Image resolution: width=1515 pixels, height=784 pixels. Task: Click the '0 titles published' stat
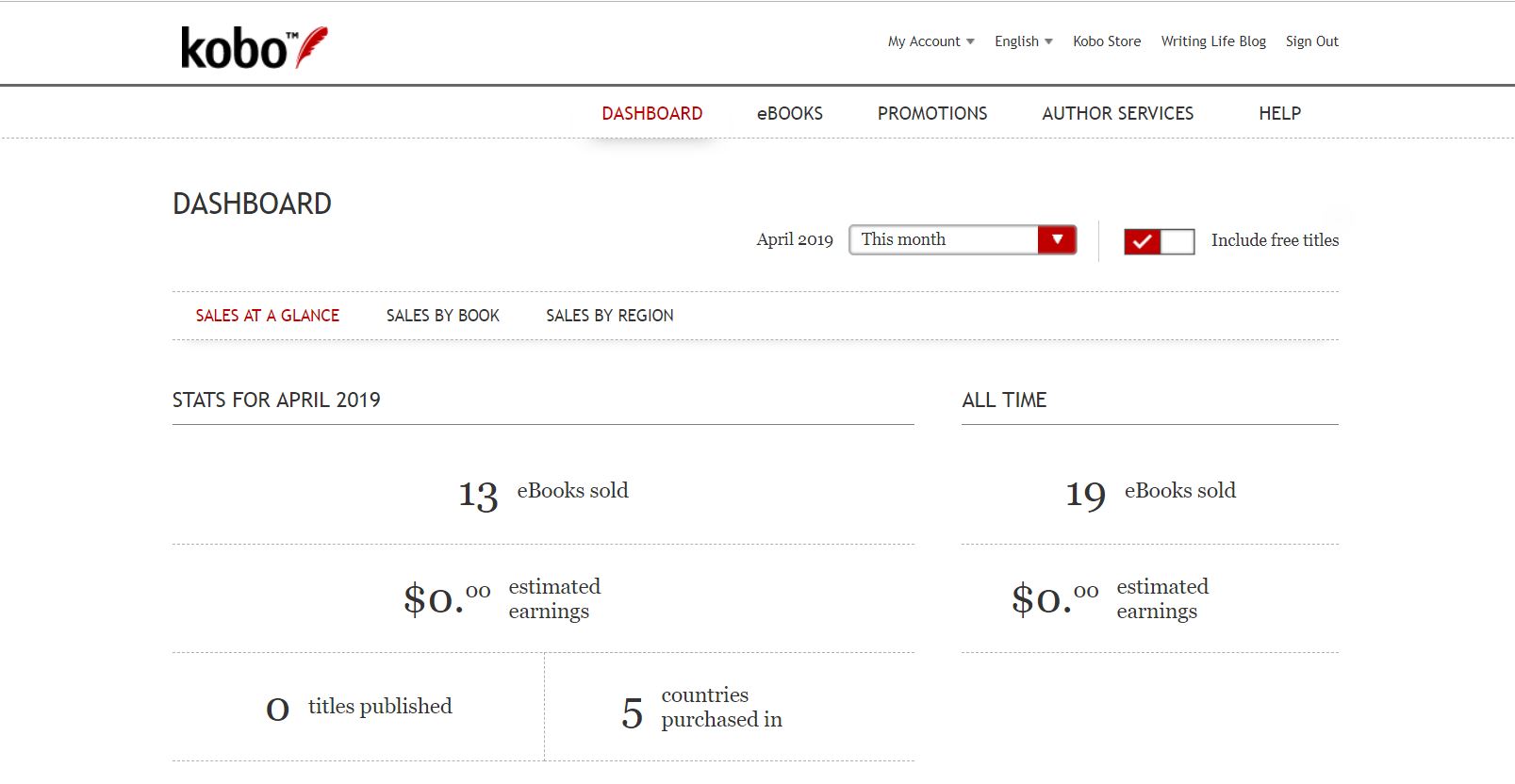358,707
